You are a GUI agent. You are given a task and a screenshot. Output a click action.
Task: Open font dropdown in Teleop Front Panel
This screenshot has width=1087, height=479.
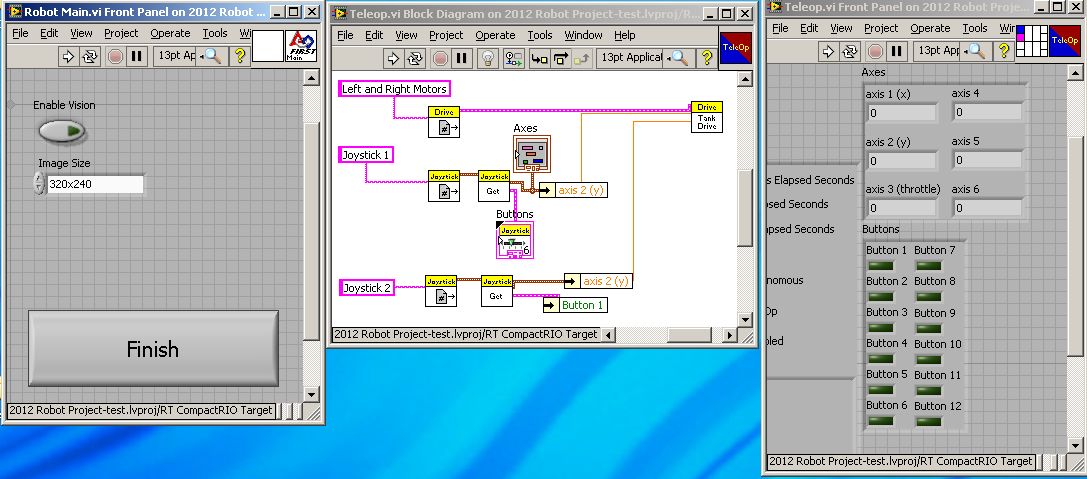(x=937, y=51)
